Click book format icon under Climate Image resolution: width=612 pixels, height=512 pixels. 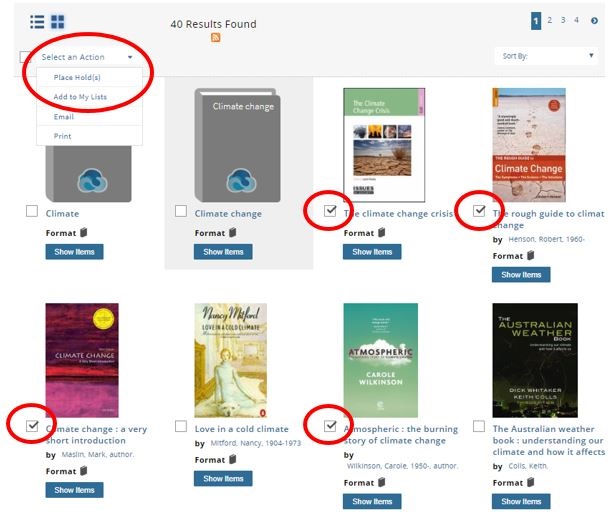tap(84, 233)
